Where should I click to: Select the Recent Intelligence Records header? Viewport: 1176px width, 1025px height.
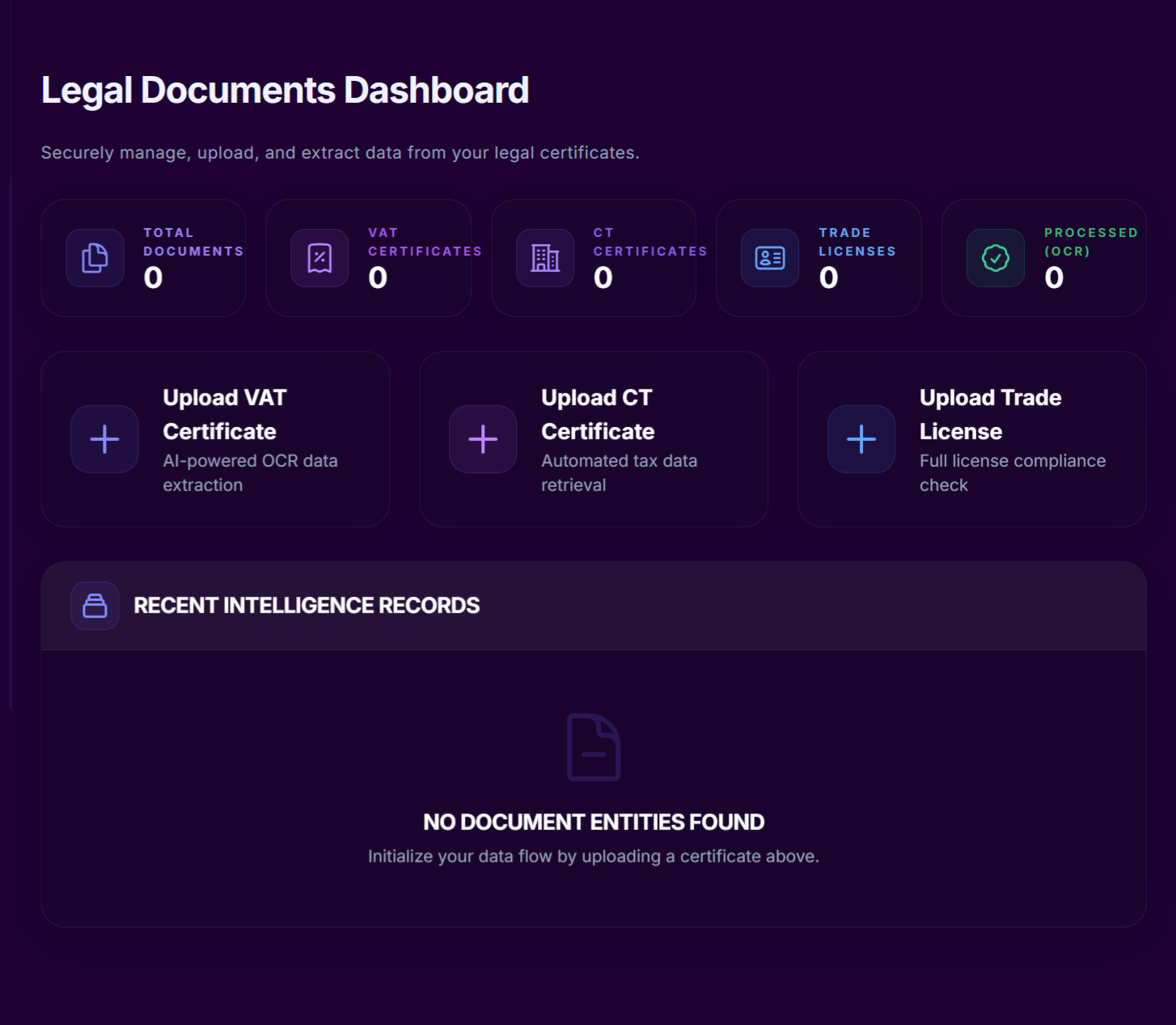point(307,605)
